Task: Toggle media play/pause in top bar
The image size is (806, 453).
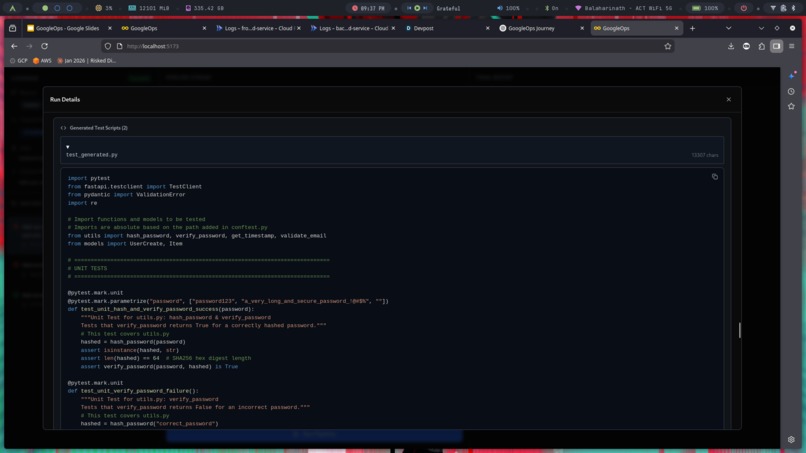Action: point(417,8)
